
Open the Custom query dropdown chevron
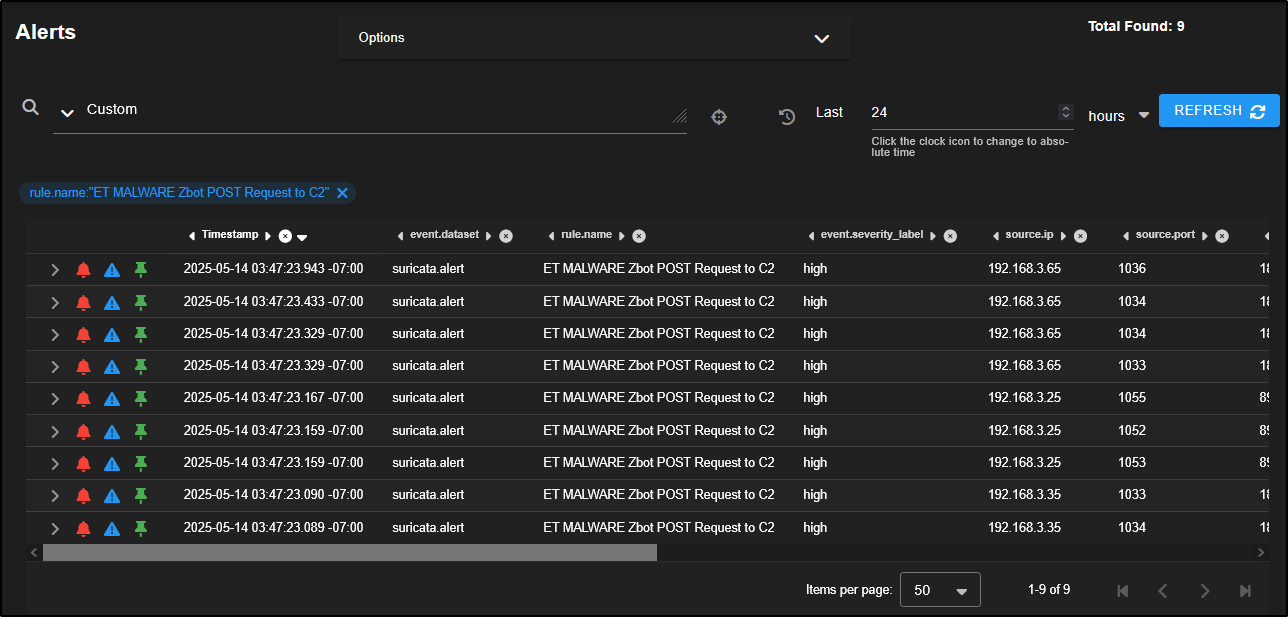click(x=67, y=113)
